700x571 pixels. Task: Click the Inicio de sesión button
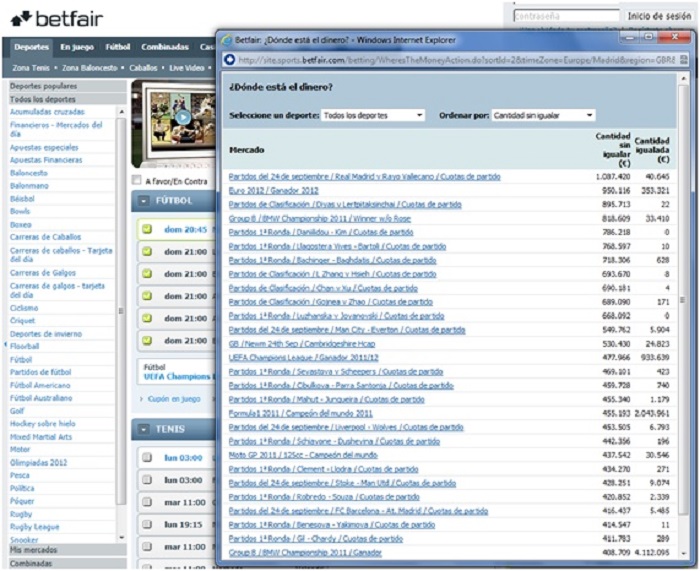[658, 16]
